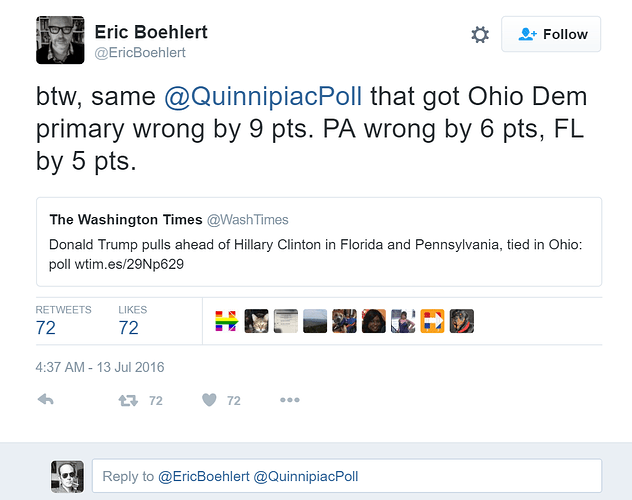Viewport: 632px width, 500px height.
Task: View the likes count list
Action: click(129, 327)
